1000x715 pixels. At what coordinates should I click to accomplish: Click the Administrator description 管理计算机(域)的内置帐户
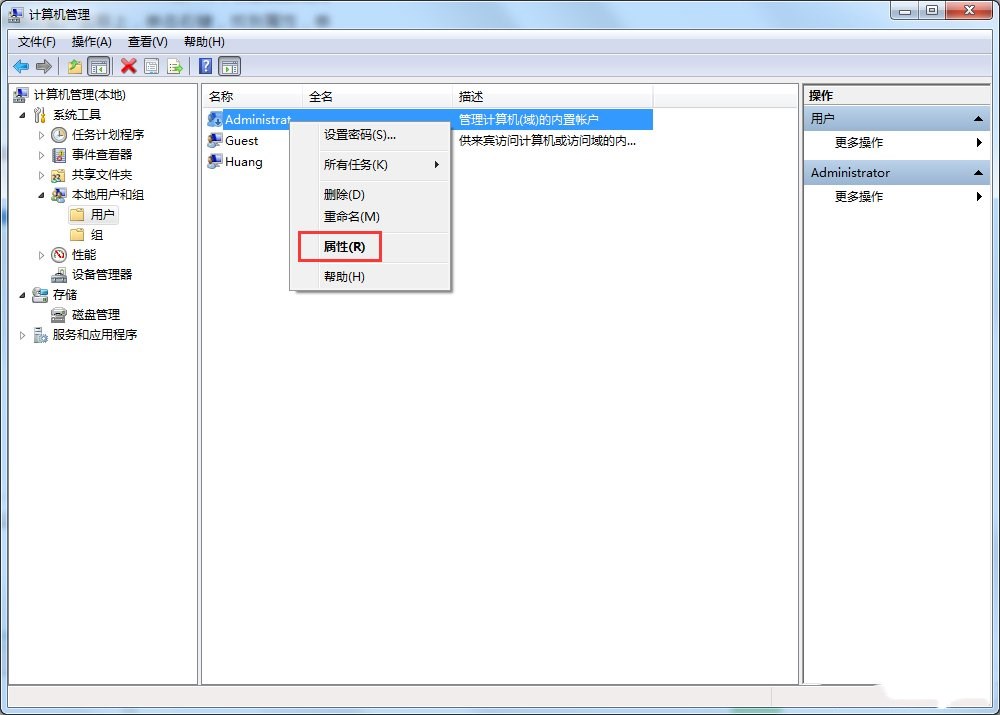(x=529, y=119)
